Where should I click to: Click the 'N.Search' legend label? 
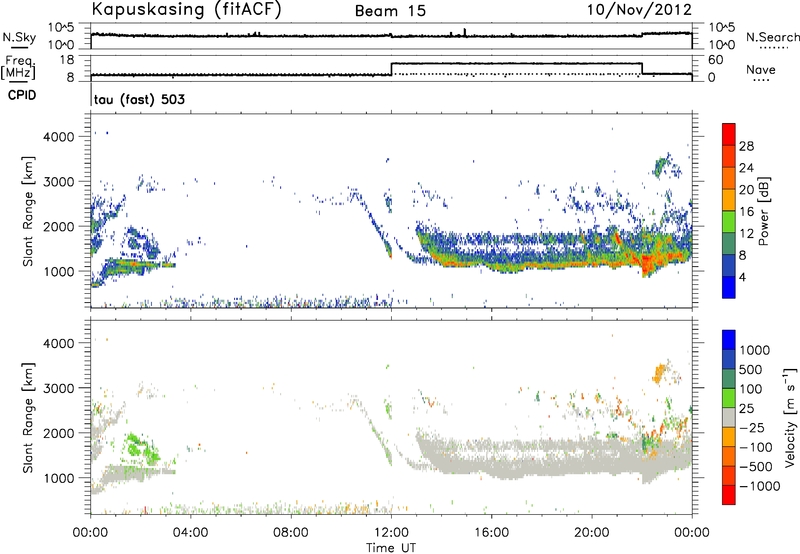click(772, 37)
